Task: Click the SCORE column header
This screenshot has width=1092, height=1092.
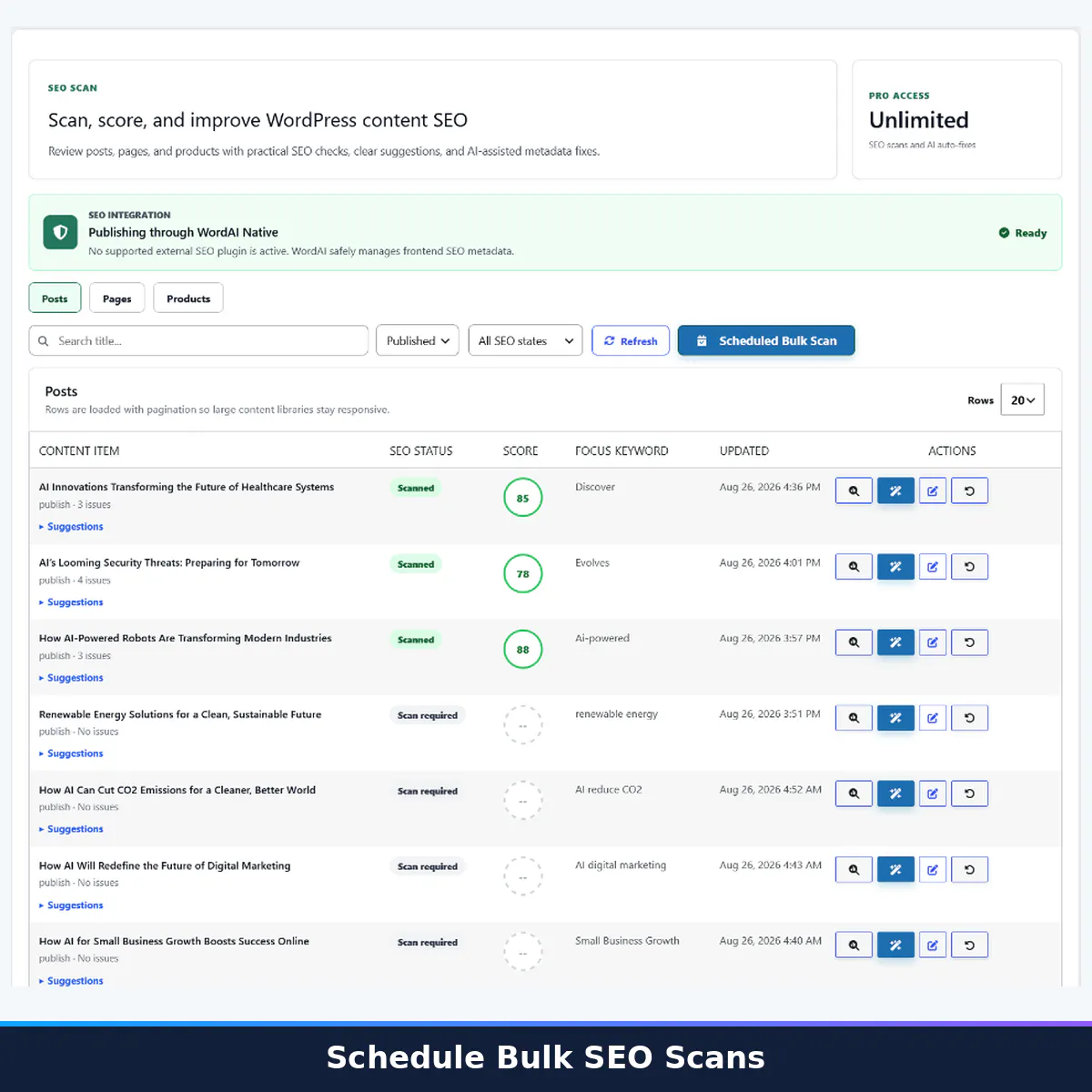Action: pos(521,450)
